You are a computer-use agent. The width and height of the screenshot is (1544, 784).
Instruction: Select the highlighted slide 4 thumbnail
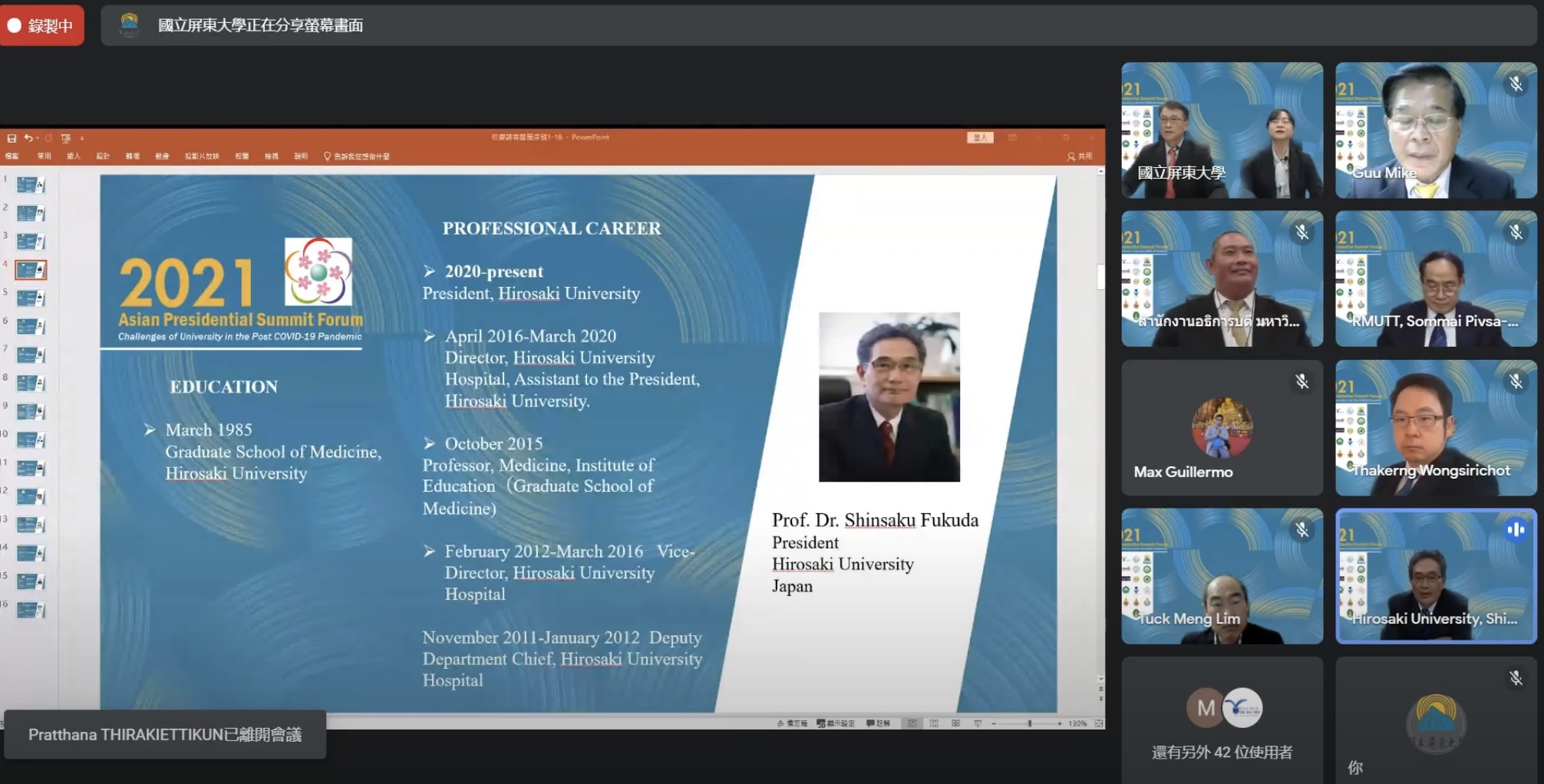pos(31,270)
